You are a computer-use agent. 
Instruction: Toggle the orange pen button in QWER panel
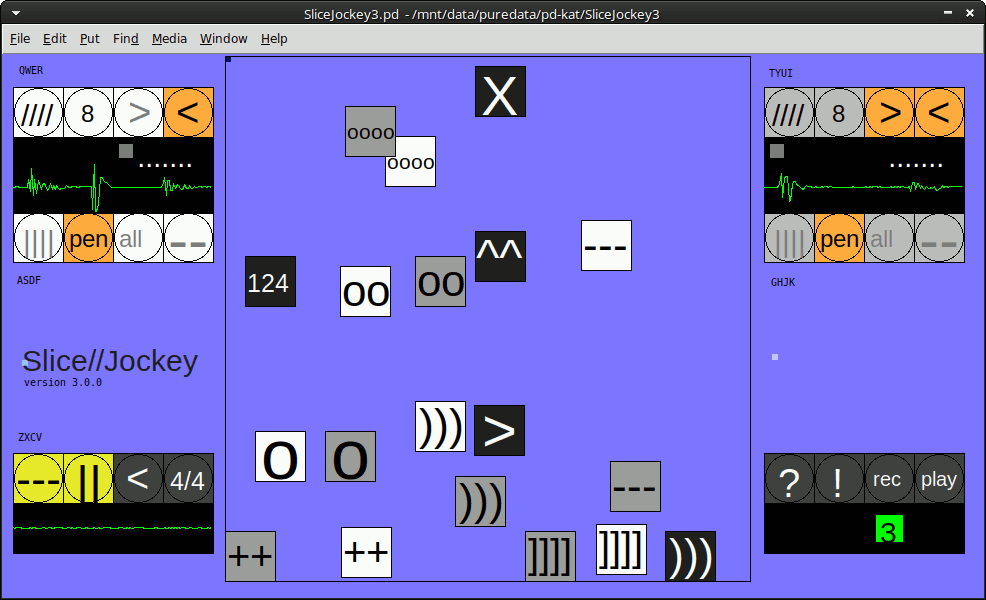89,239
